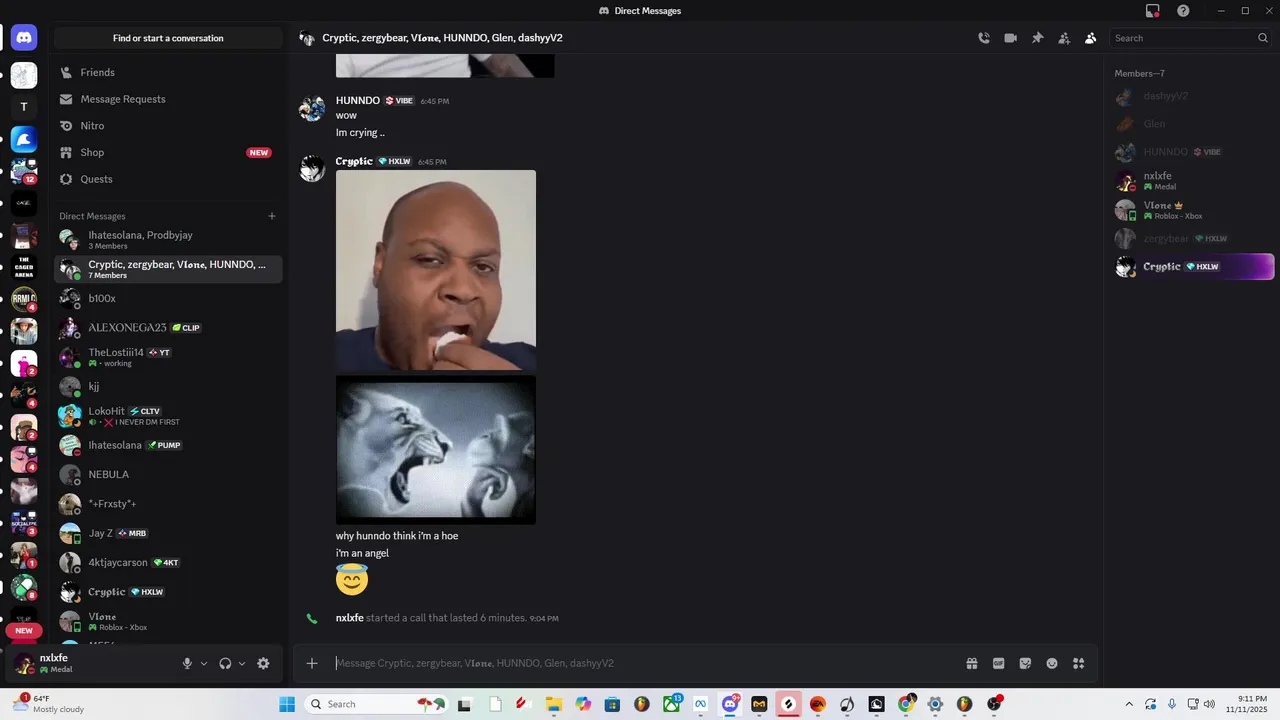Screen dimensions: 1280x720
Task: Open the Friends page
Action: coord(168,72)
